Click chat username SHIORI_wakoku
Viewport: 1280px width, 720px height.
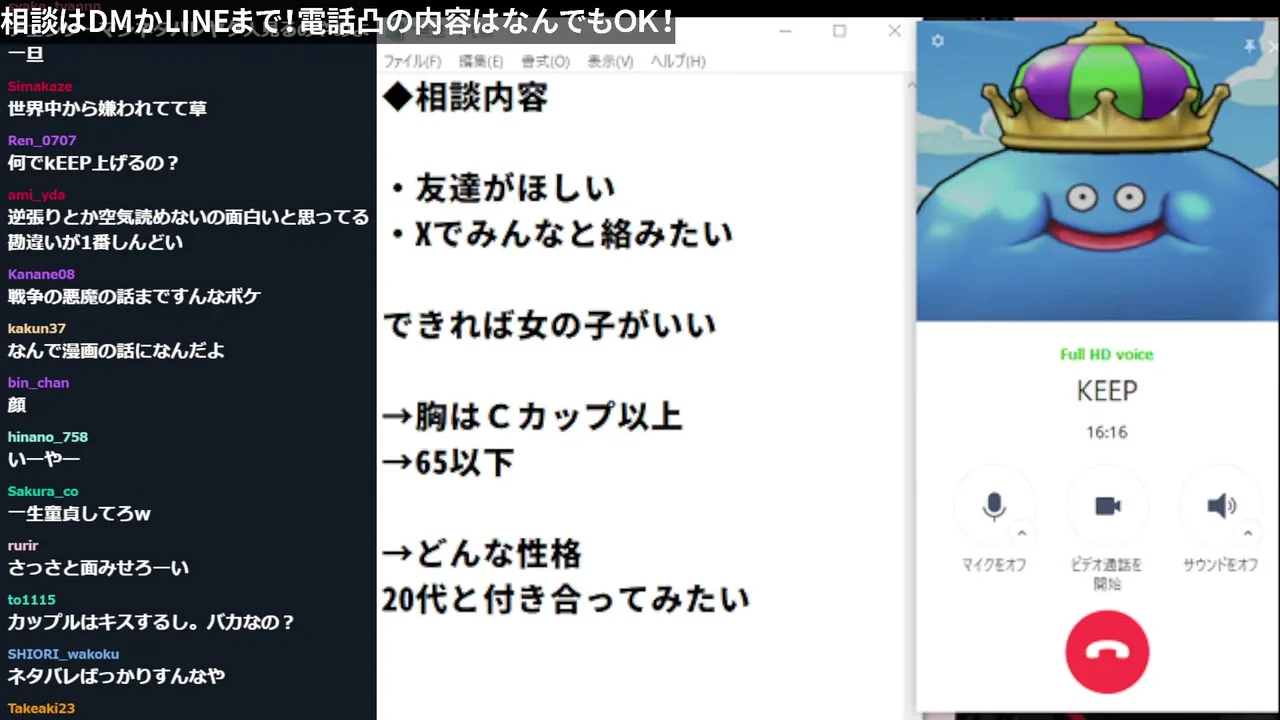tap(65, 653)
